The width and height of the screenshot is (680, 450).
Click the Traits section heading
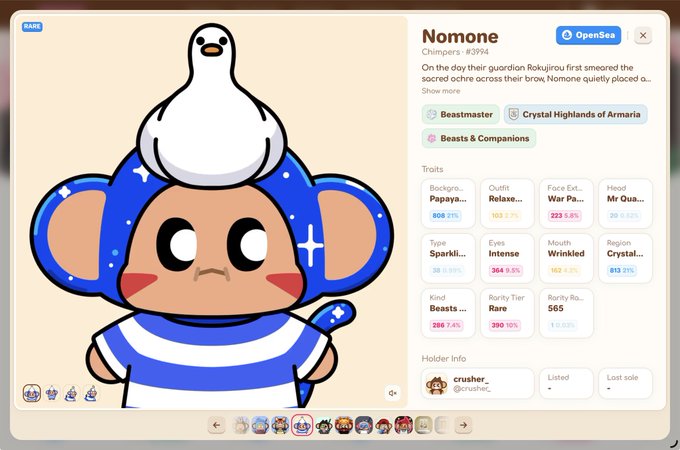[432, 169]
